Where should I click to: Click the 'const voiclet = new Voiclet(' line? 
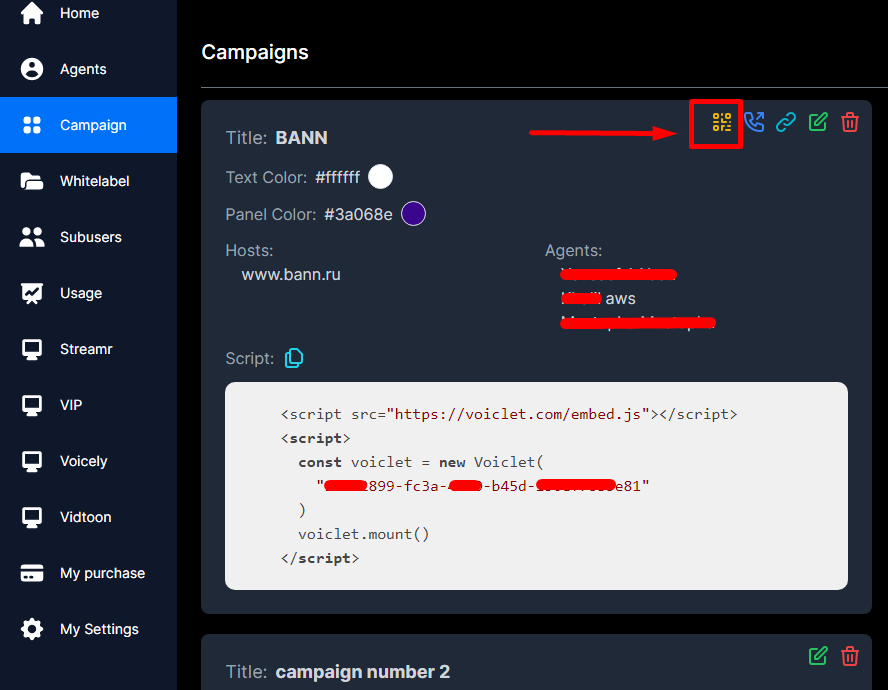click(x=421, y=462)
